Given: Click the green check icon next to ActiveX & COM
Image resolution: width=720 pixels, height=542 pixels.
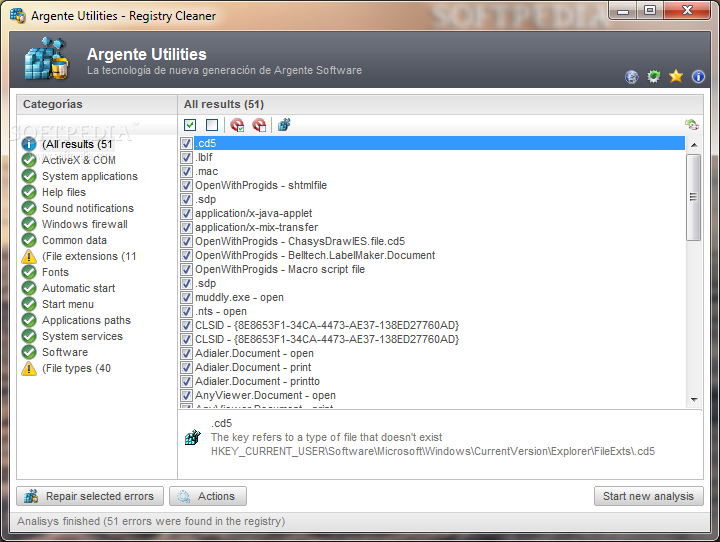Looking at the screenshot, I should [x=29, y=160].
